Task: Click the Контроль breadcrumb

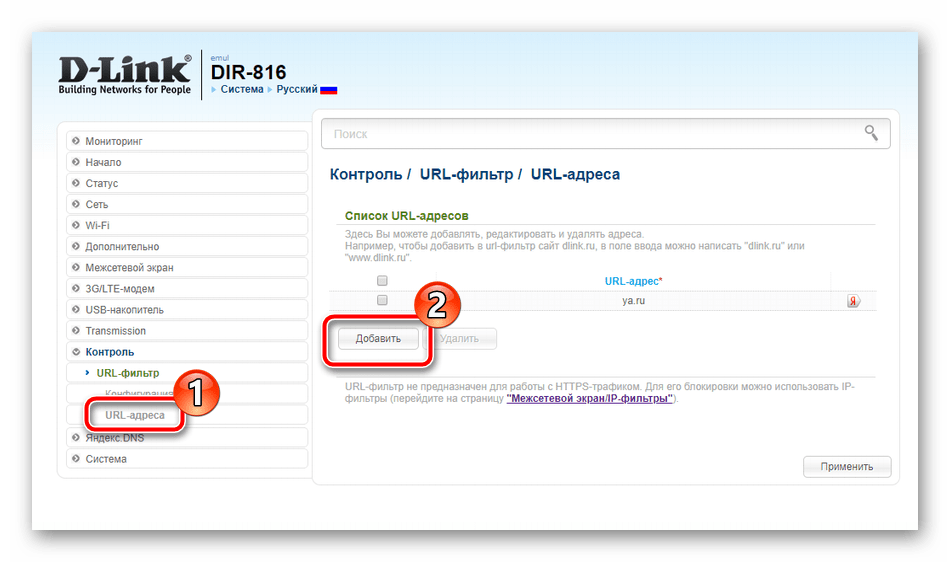Action: click(366, 174)
